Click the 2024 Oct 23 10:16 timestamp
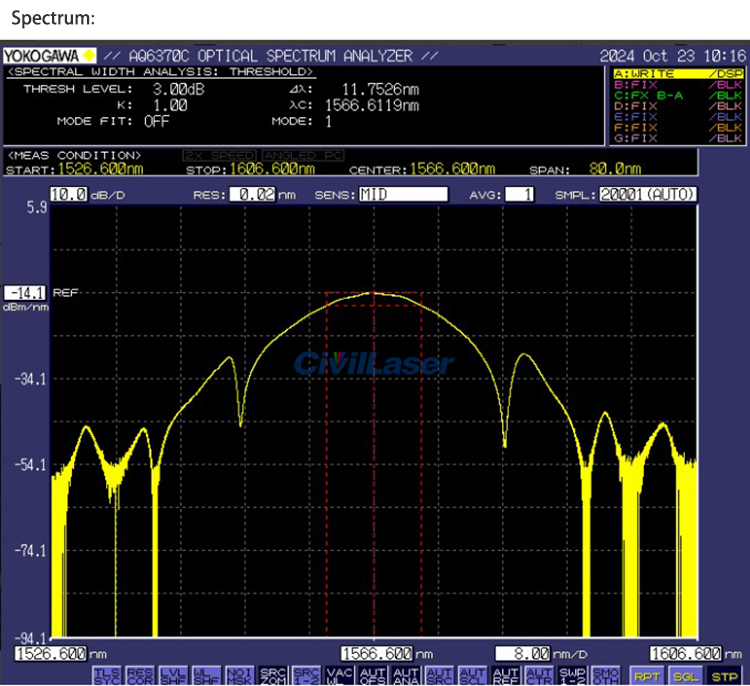 coord(673,56)
